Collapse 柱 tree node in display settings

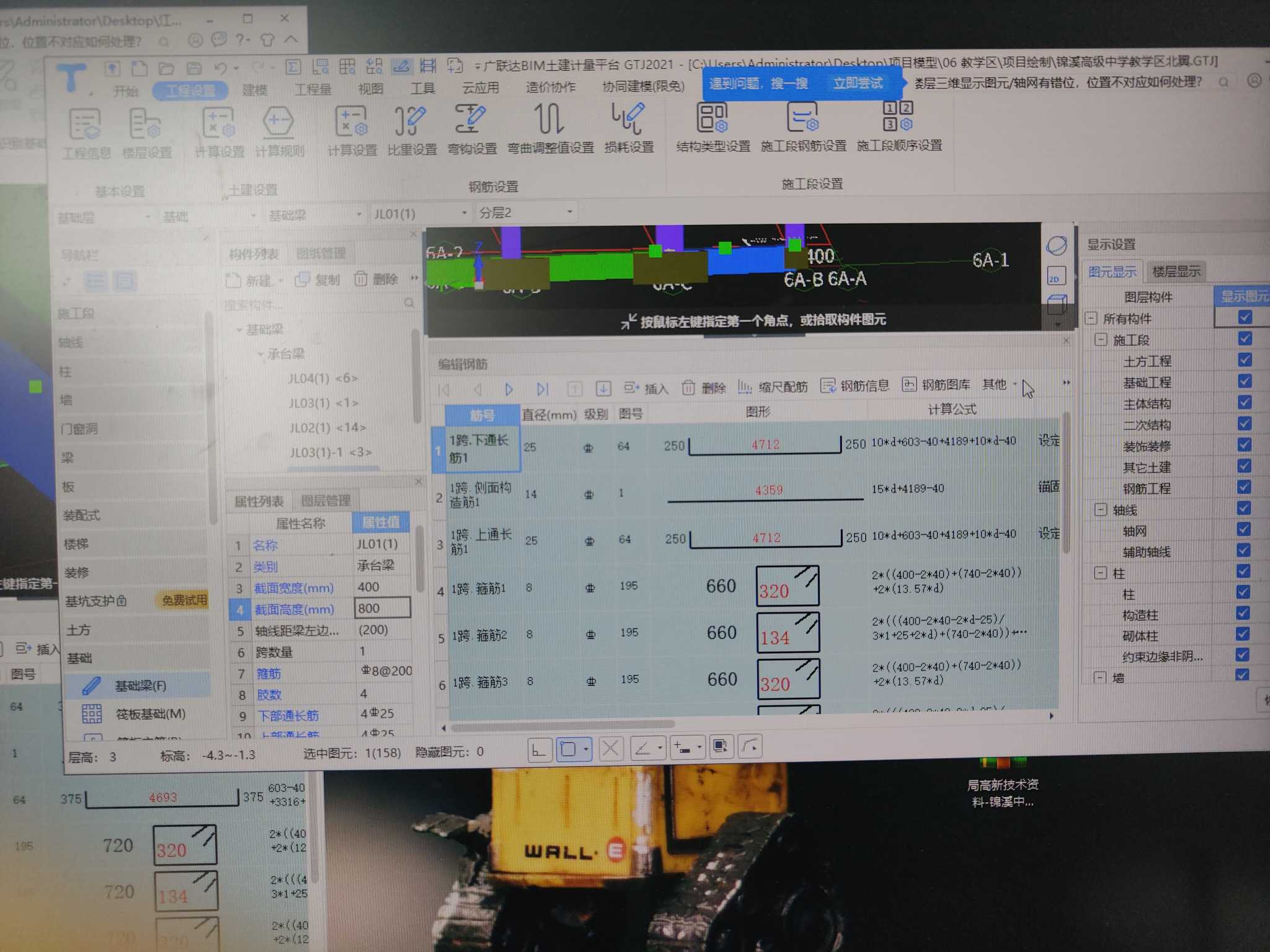pyautogui.click(x=1100, y=573)
